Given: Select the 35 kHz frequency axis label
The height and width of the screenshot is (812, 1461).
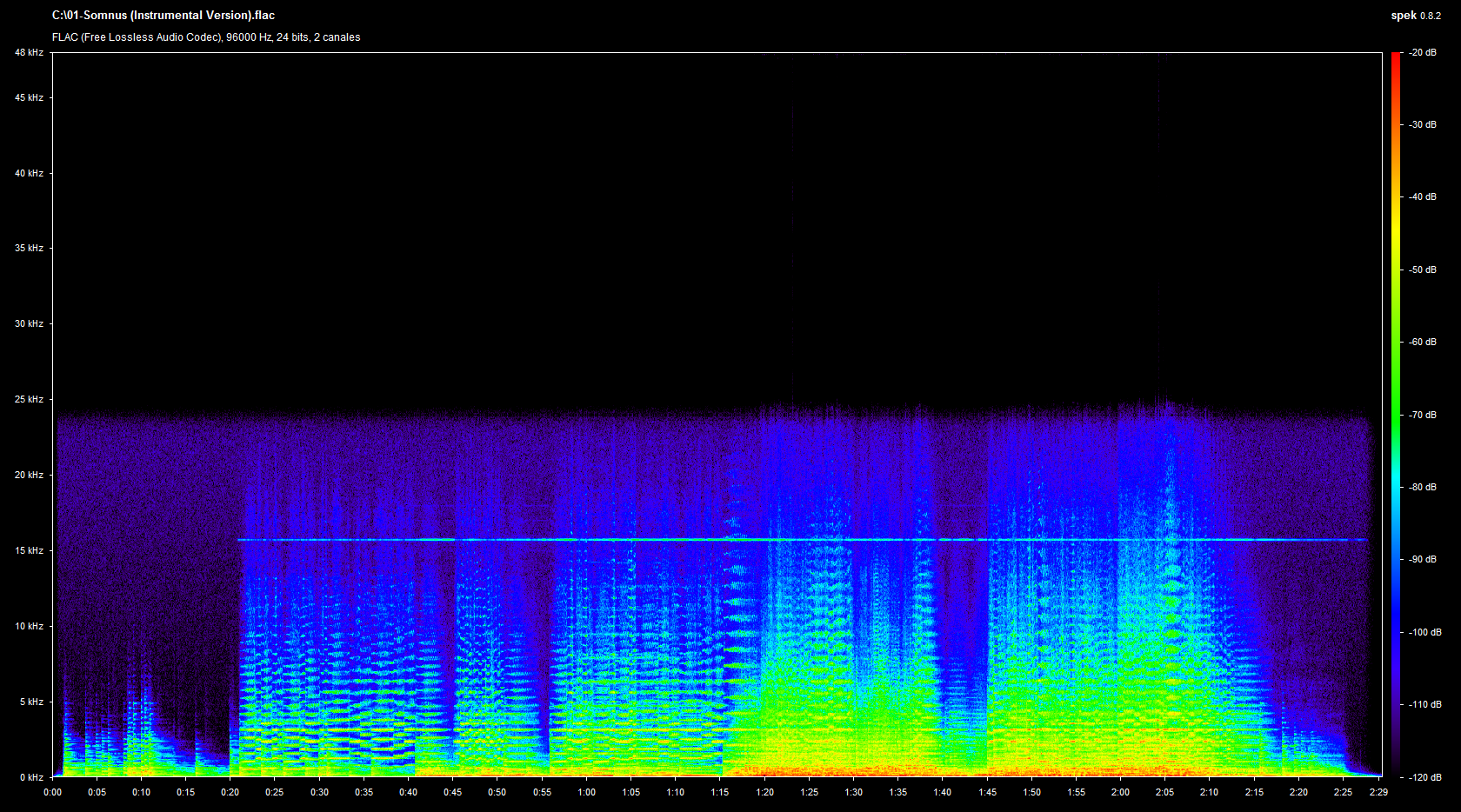Looking at the screenshot, I should pyautogui.click(x=29, y=249).
